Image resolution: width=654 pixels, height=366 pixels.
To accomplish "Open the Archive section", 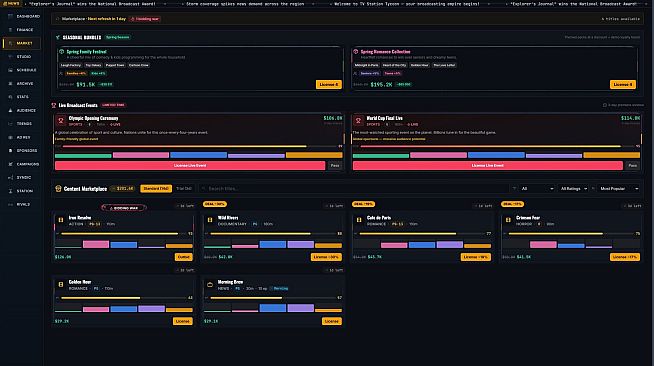I will point(22,84).
